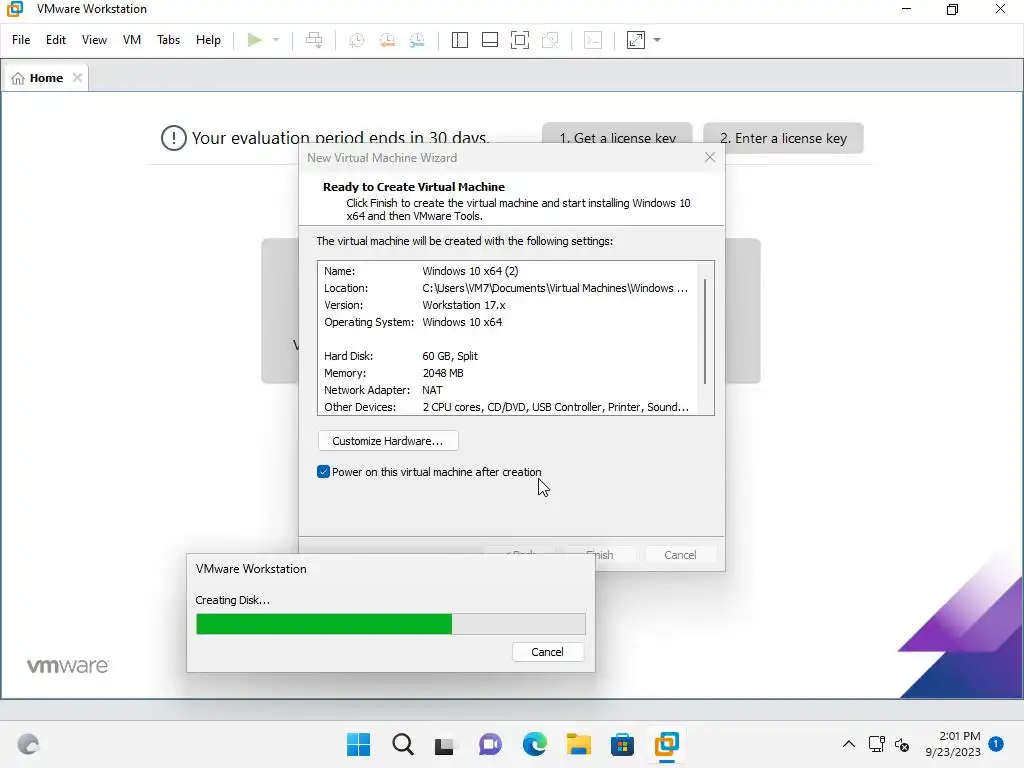Click the green Power On play icon
This screenshot has height=768, width=1024.
point(255,40)
